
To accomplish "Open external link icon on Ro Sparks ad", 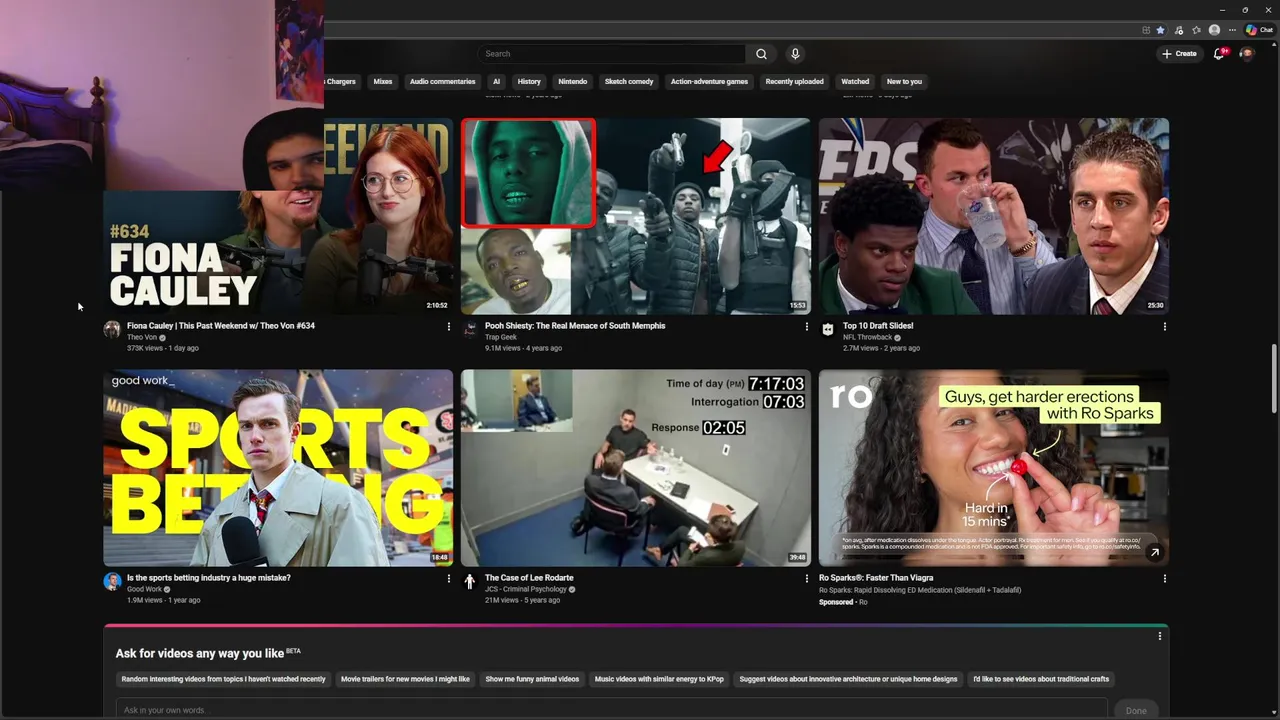I will tap(1154, 552).
